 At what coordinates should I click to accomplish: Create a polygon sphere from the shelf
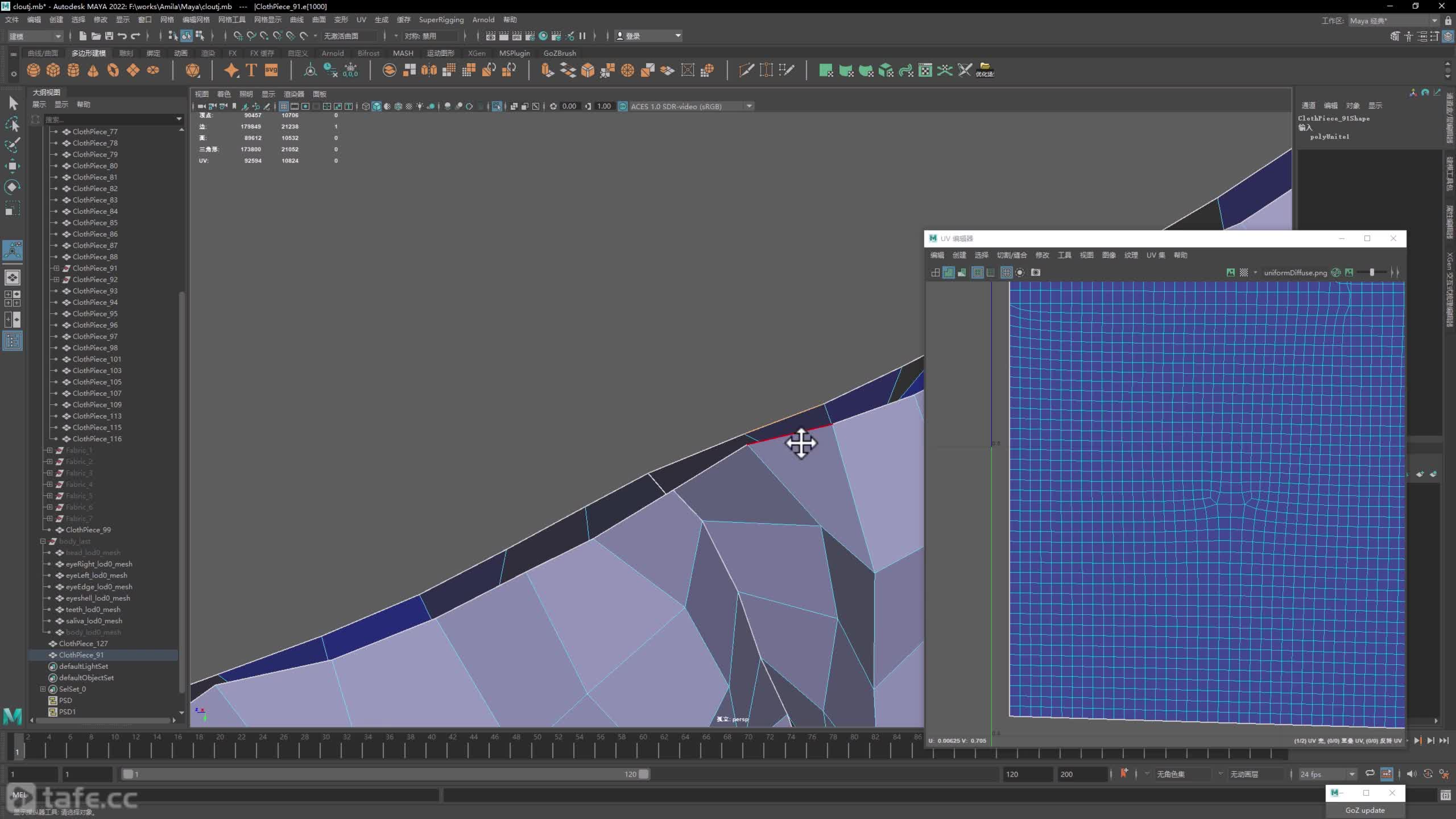click(x=34, y=70)
